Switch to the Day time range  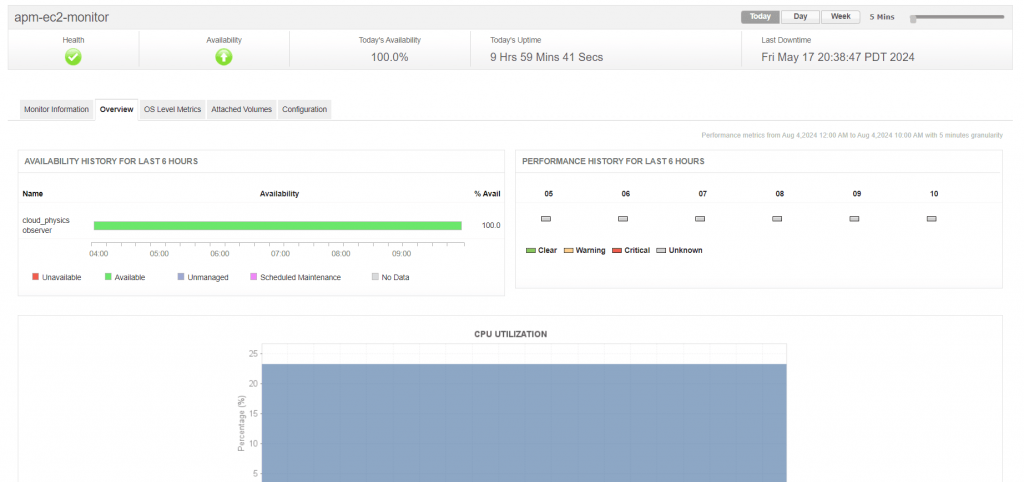point(800,17)
